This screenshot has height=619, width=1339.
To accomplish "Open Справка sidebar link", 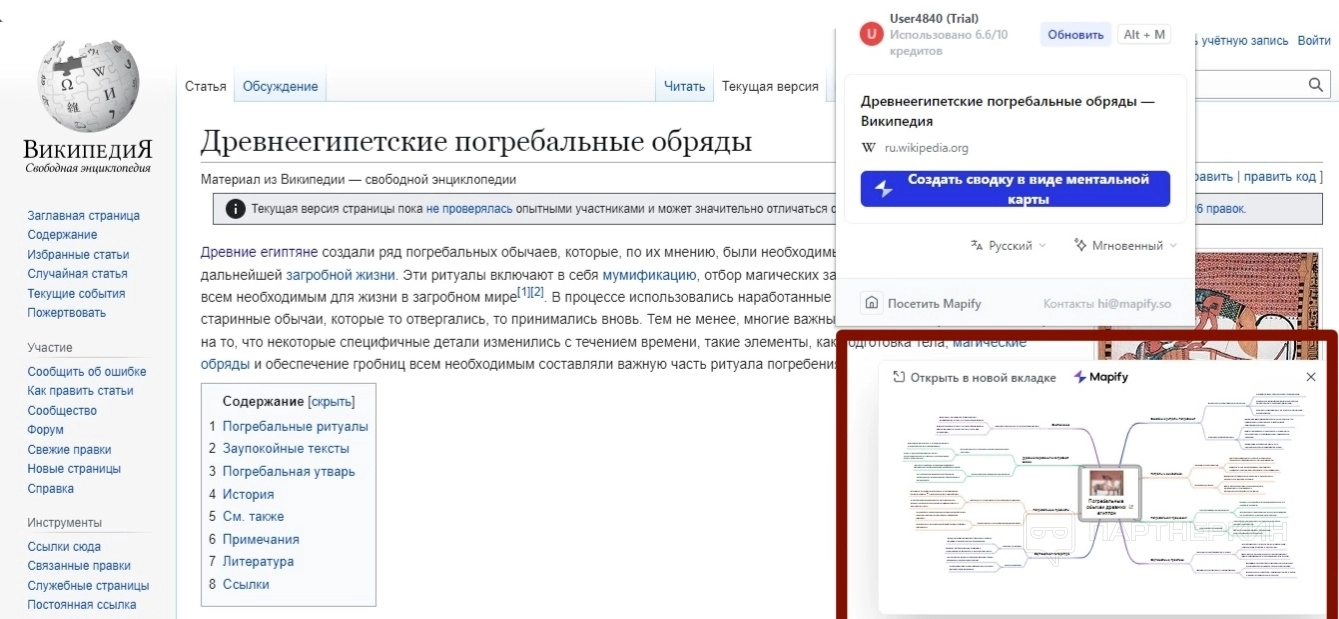I will 50,488.
